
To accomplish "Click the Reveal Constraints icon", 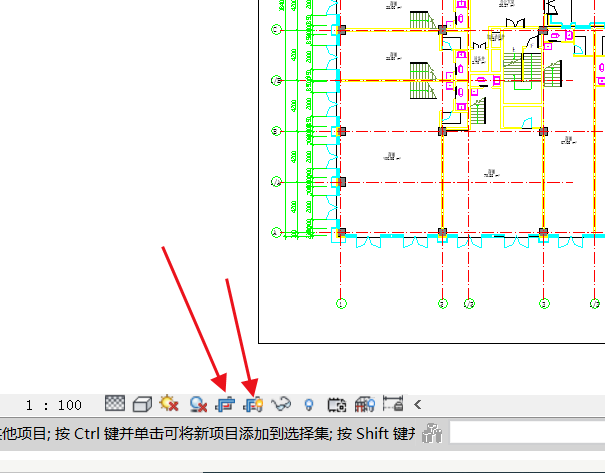I will click(392, 405).
